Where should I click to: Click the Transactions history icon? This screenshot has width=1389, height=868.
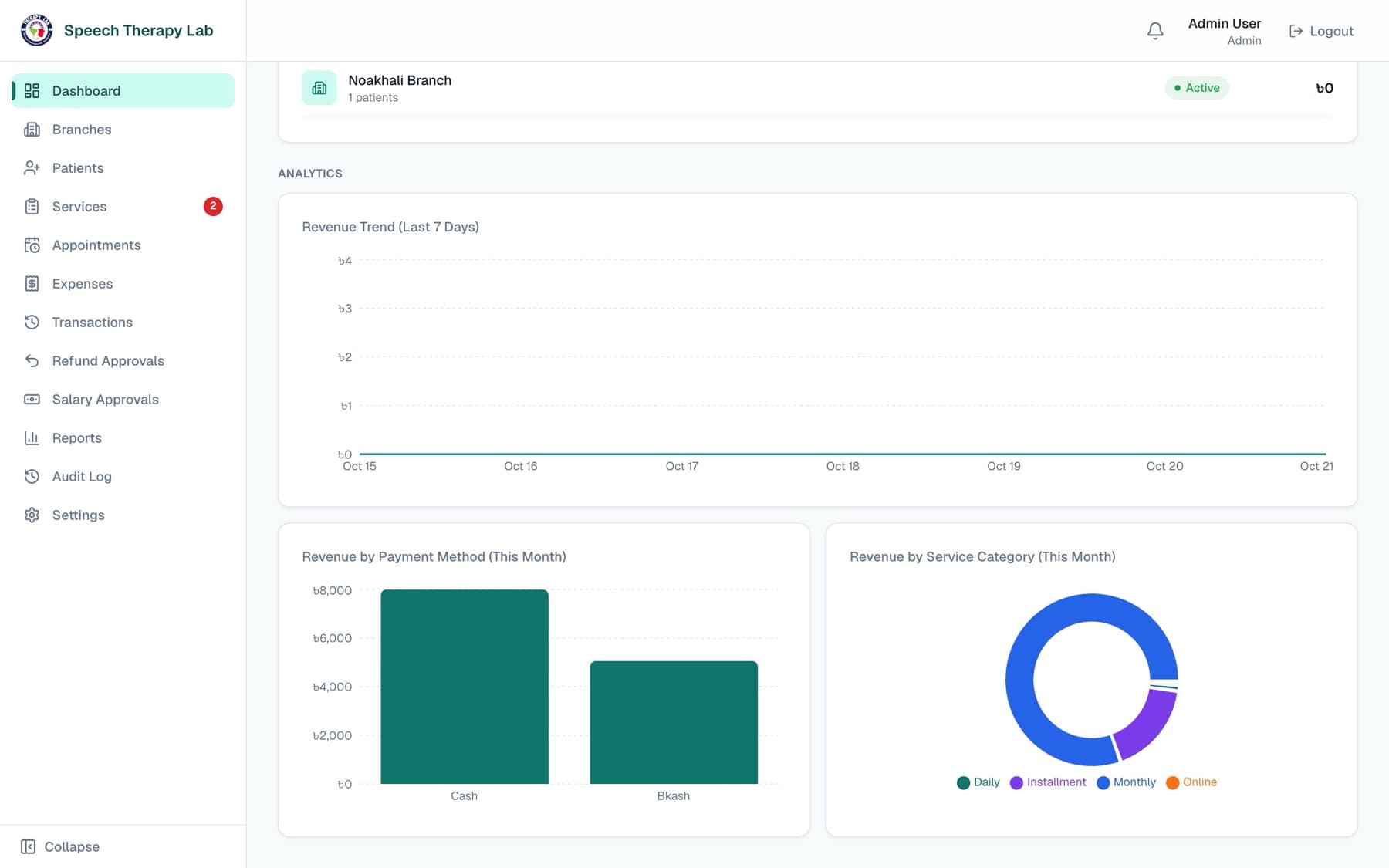click(x=32, y=323)
